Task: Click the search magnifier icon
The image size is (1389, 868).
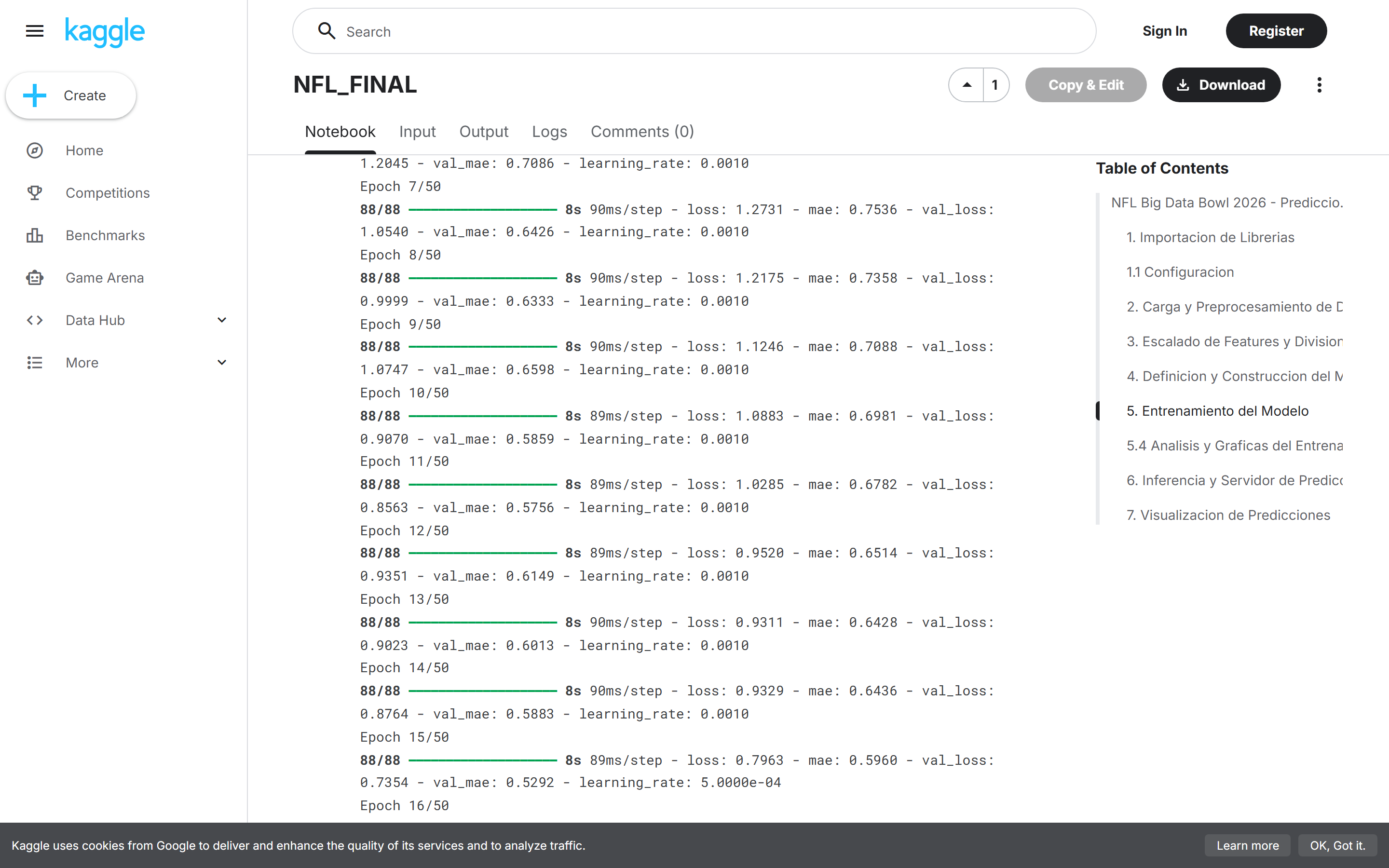Action: click(x=327, y=31)
